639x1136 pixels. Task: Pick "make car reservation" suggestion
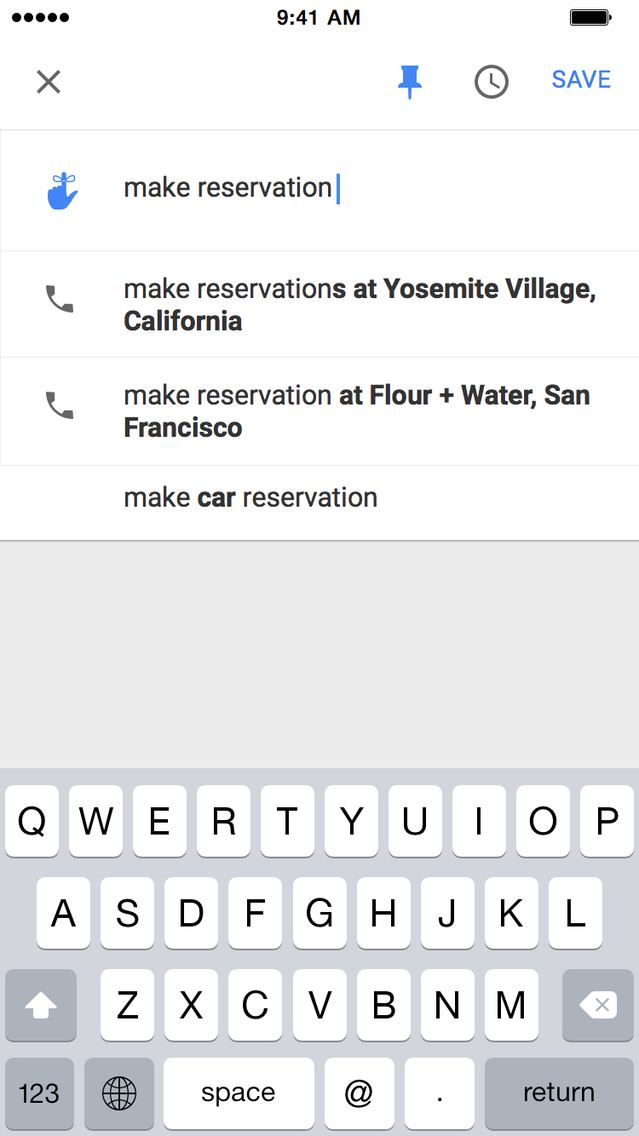251,497
